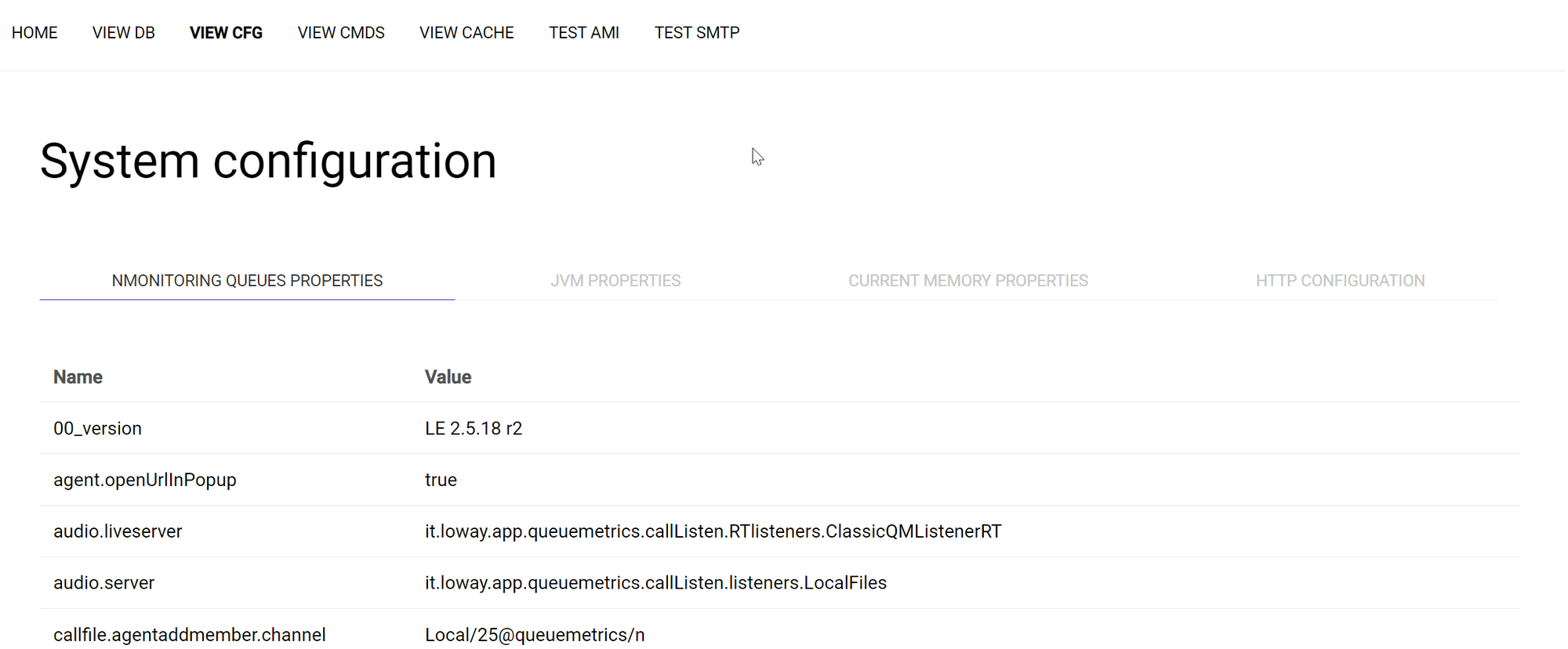Click the Name column header
This screenshot has height=649, width=1568.
click(78, 377)
